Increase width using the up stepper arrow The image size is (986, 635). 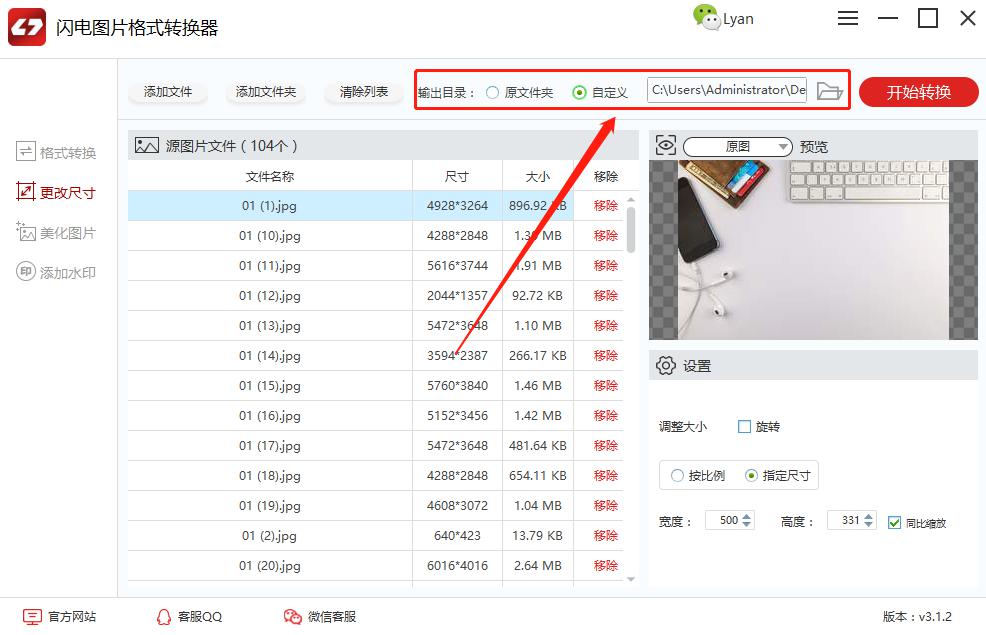click(x=748, y=516)
